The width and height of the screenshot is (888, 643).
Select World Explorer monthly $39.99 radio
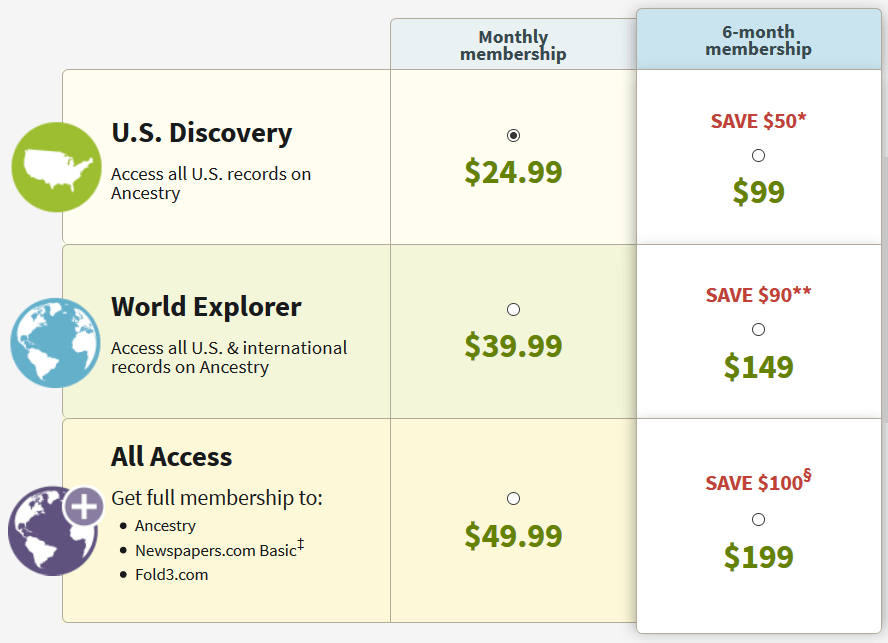pyautogui.click(x=513, y=309)
